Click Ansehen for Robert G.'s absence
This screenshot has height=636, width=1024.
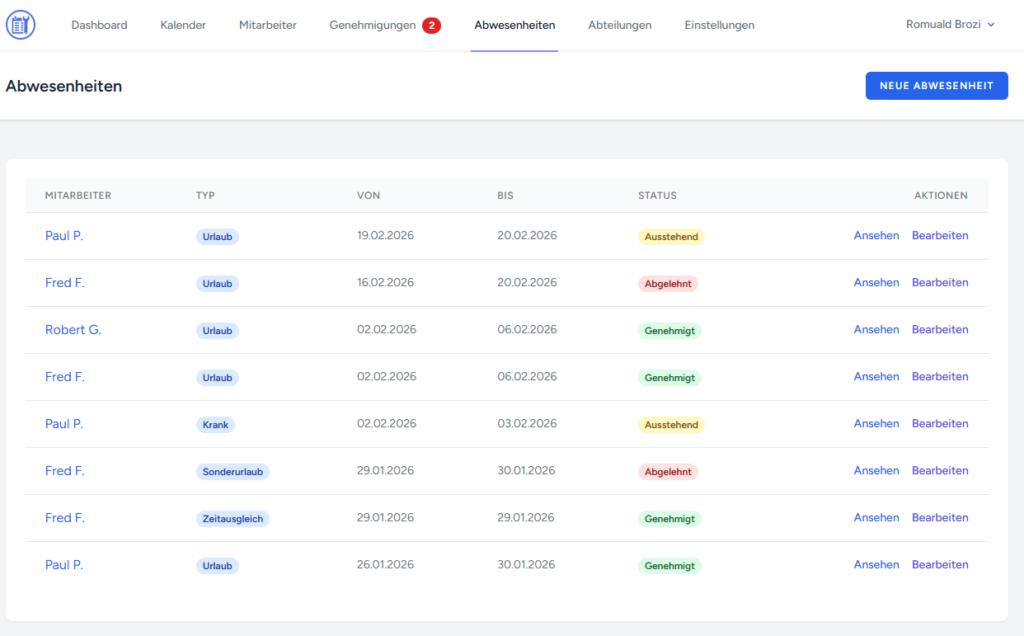[x=876, y=330]
